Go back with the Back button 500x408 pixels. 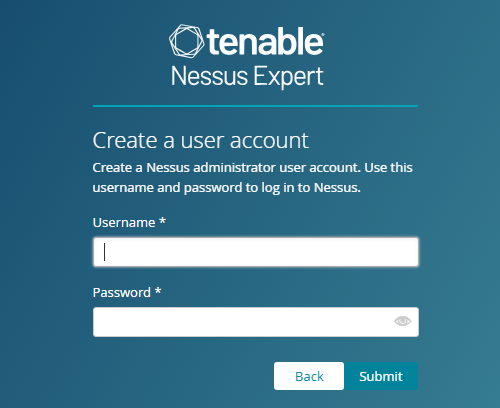click(309, 376)
